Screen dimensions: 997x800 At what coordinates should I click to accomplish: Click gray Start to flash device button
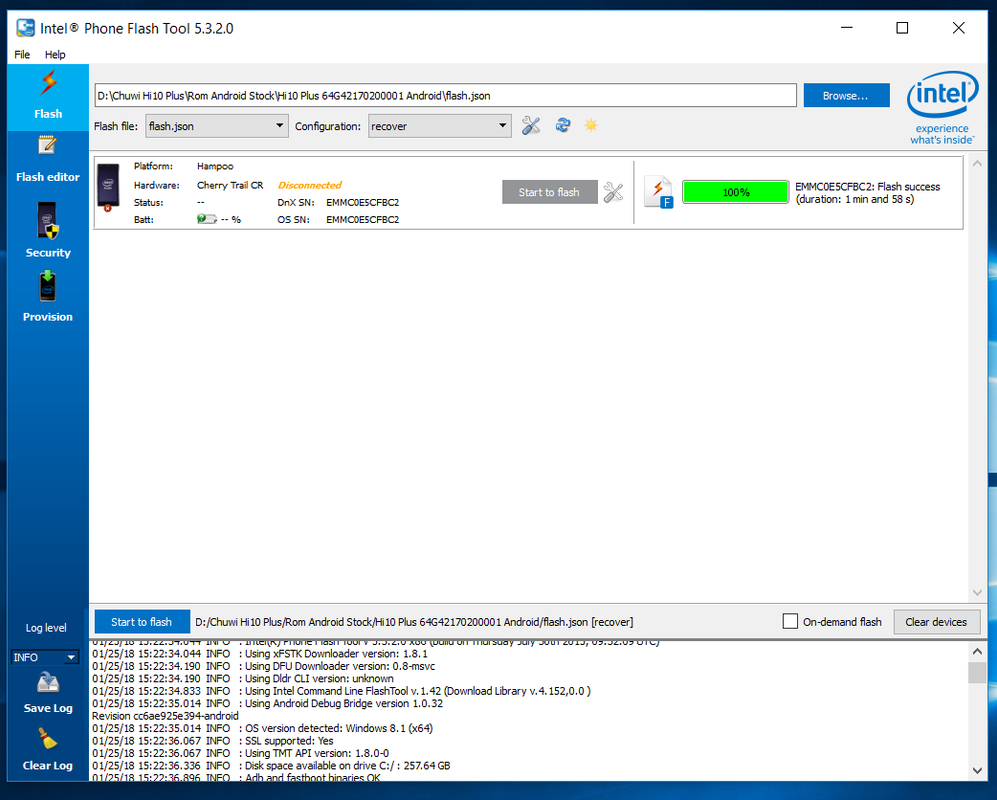549,192
